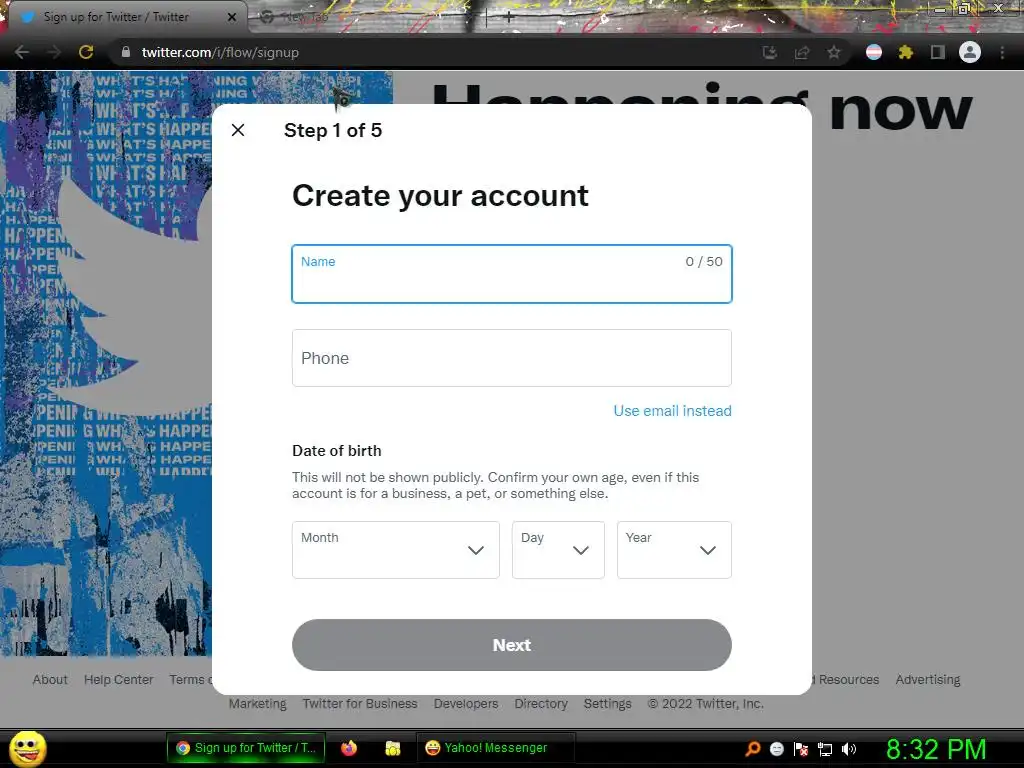Click the striped flag extension icon
1024x768 pixels.
(874, 52)
